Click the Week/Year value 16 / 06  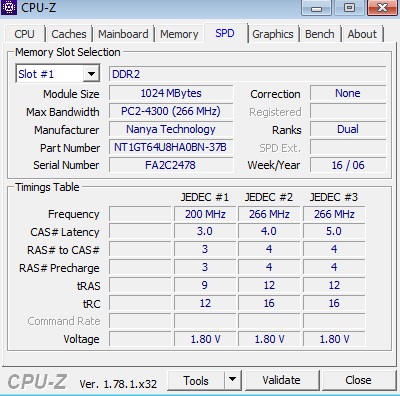click(x=348, y=165)
